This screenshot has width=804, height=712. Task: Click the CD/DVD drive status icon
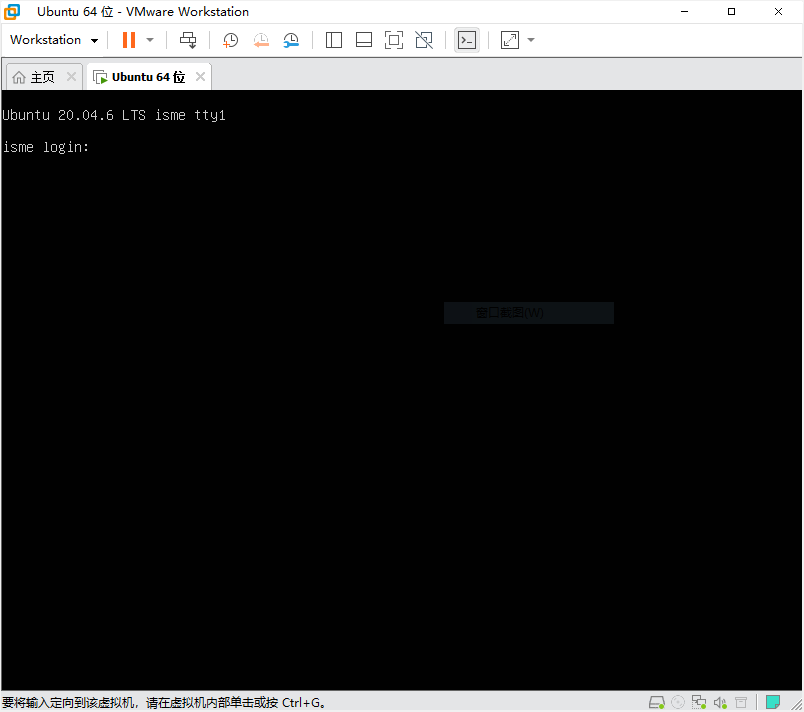coord(678,702)
